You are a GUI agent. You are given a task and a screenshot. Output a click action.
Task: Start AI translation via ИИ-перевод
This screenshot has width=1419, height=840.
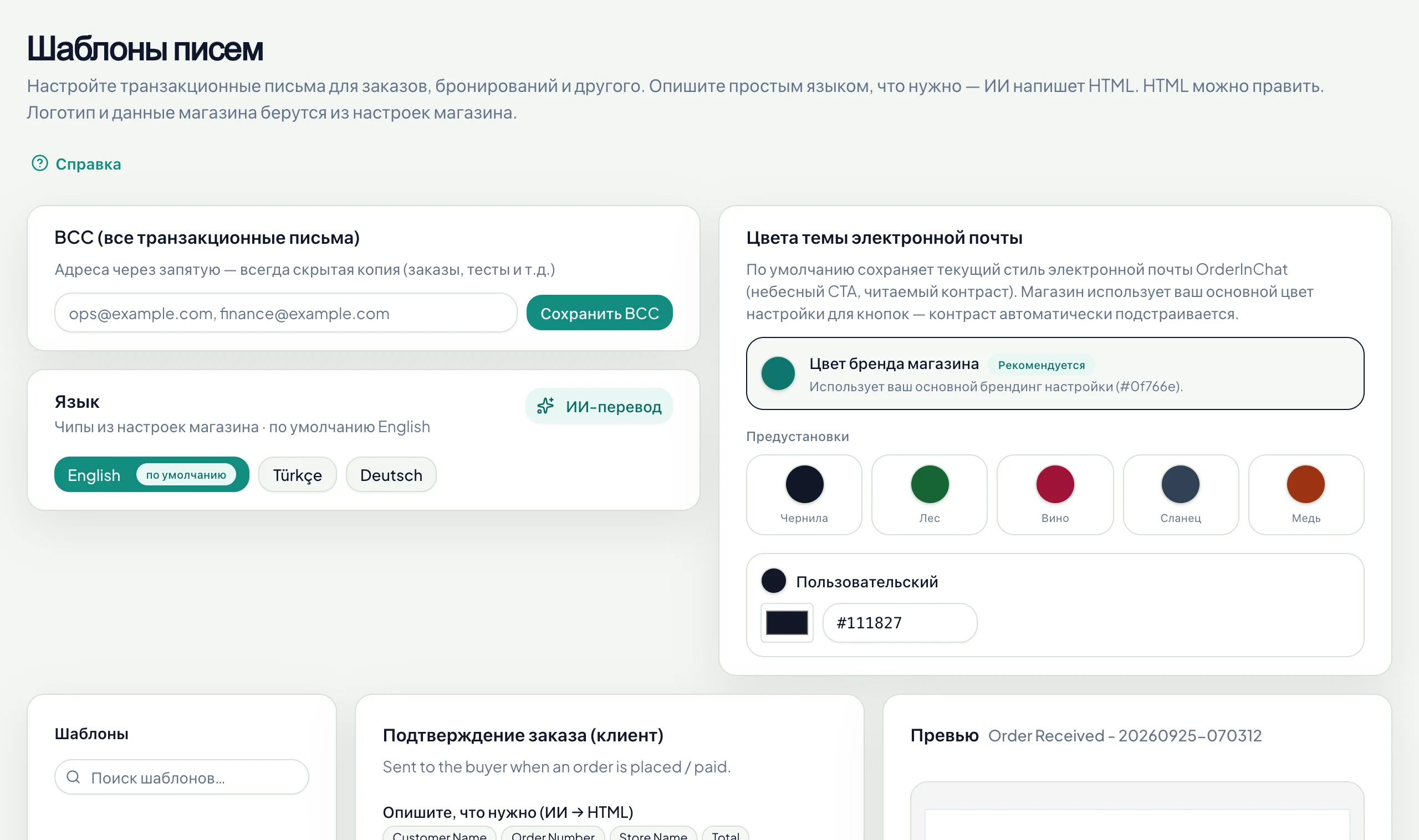[599, 406]
